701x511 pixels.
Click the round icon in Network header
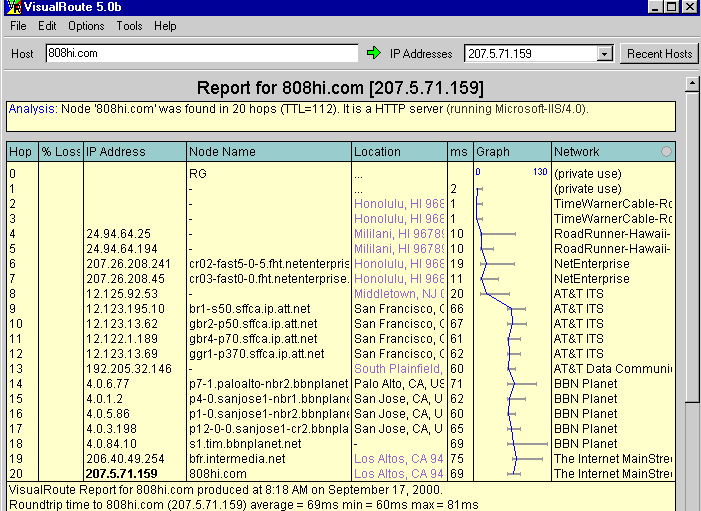(x=666, y=152)
